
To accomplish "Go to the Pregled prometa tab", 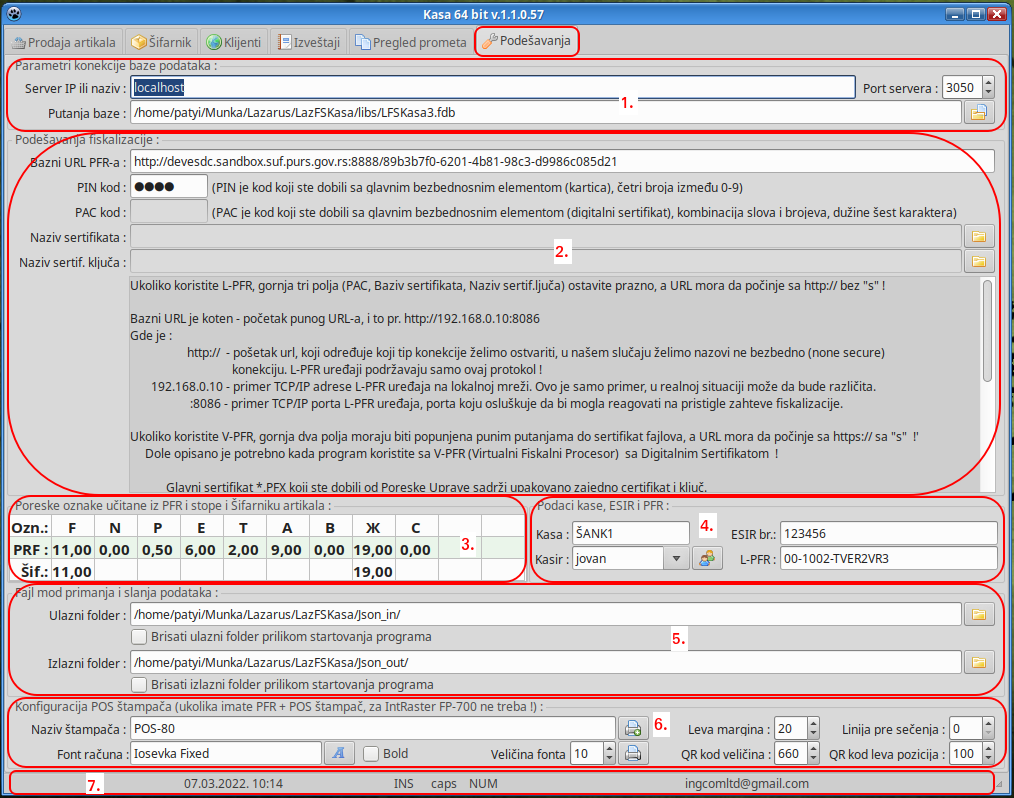I will click(411, 42).
